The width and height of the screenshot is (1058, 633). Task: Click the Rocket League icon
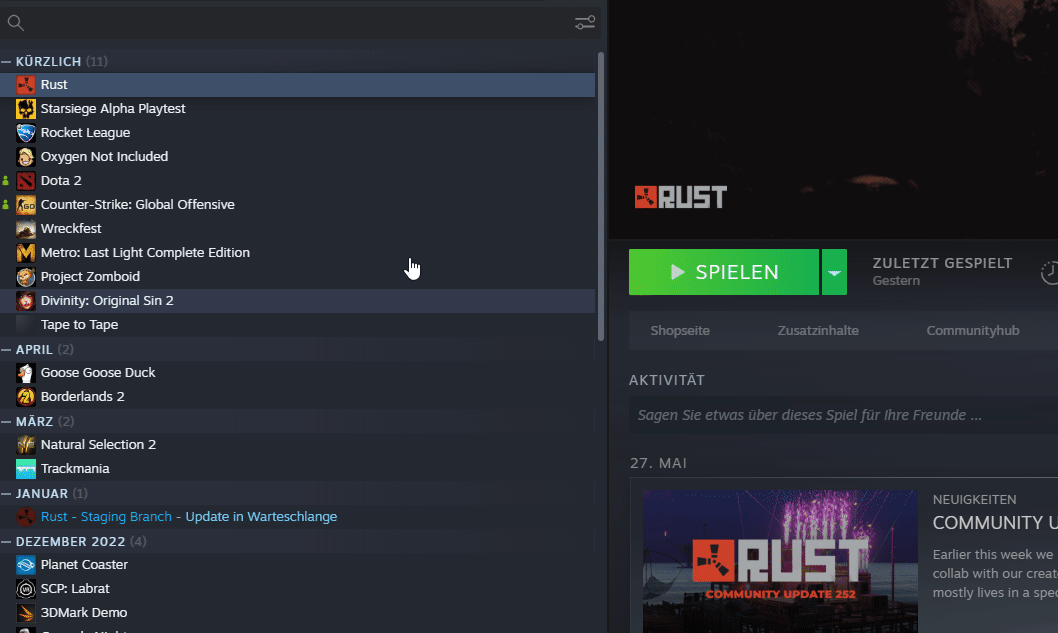pyautogui.click(x=26, y=133)
